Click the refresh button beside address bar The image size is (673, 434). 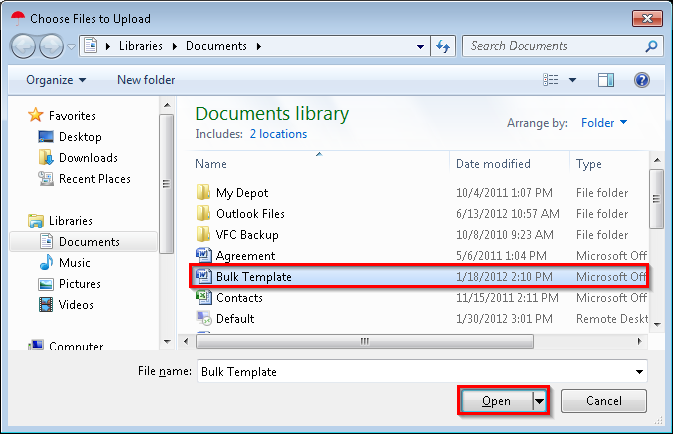444,46
